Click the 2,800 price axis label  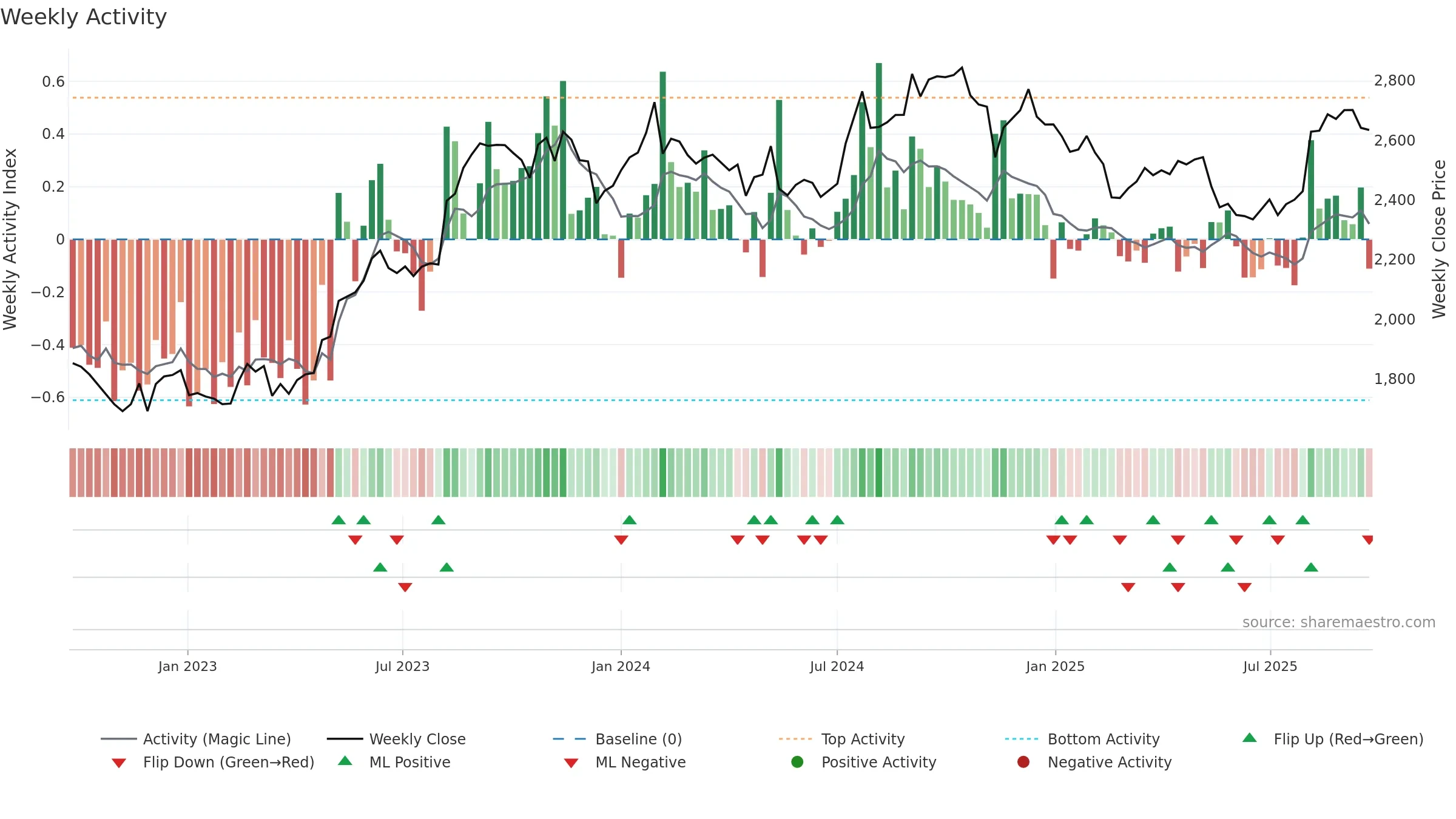coord(1394,81)
